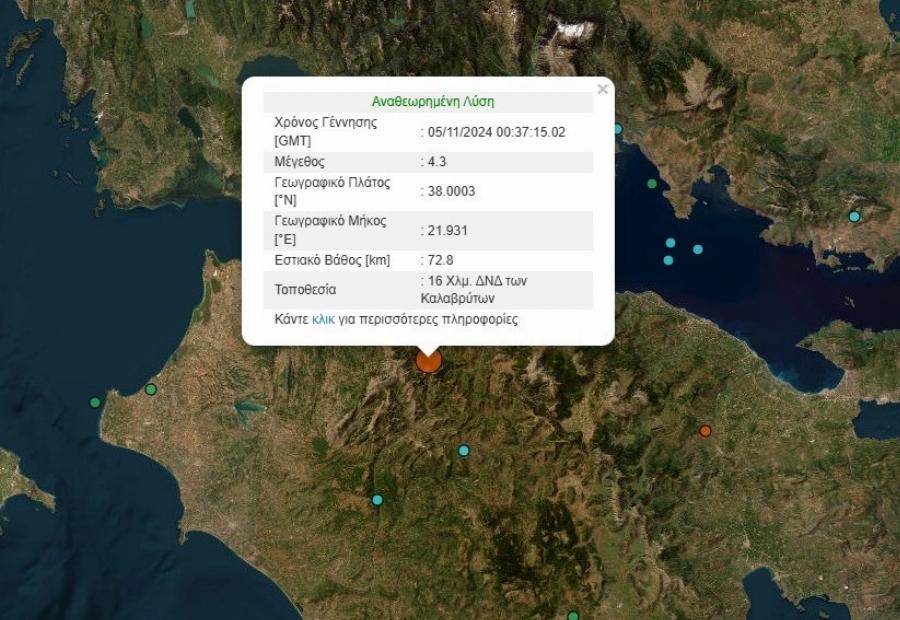Click the teal marker on the far right coastline

pos(853,214)
